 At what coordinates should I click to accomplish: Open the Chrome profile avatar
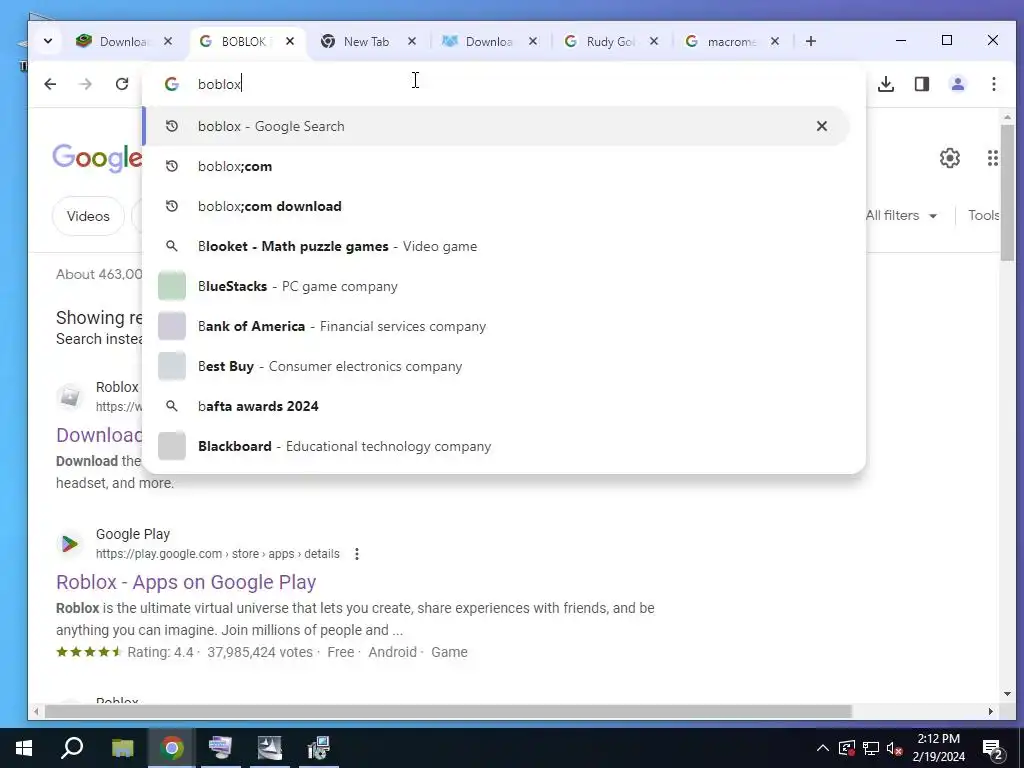(x=957, y=84)
